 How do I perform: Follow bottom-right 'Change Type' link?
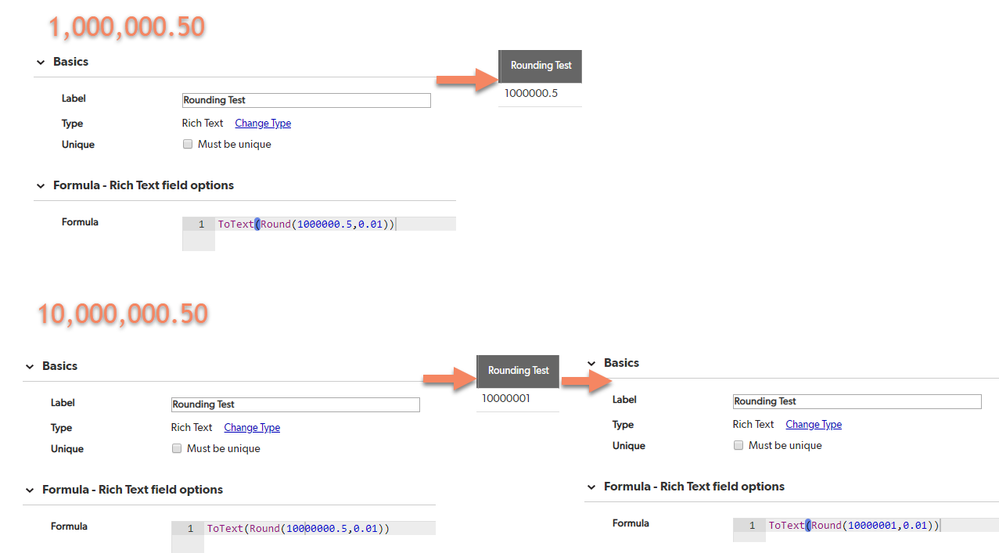click(x=813, y=424)
